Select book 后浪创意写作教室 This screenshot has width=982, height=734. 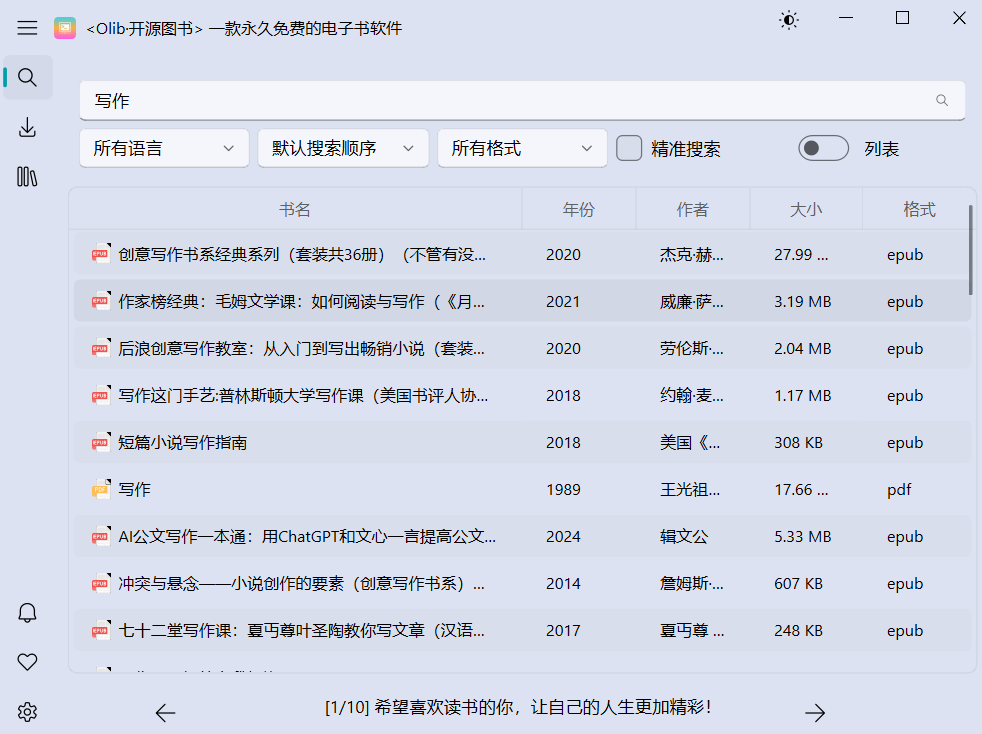pyautogui.click(x=301, y=348)
